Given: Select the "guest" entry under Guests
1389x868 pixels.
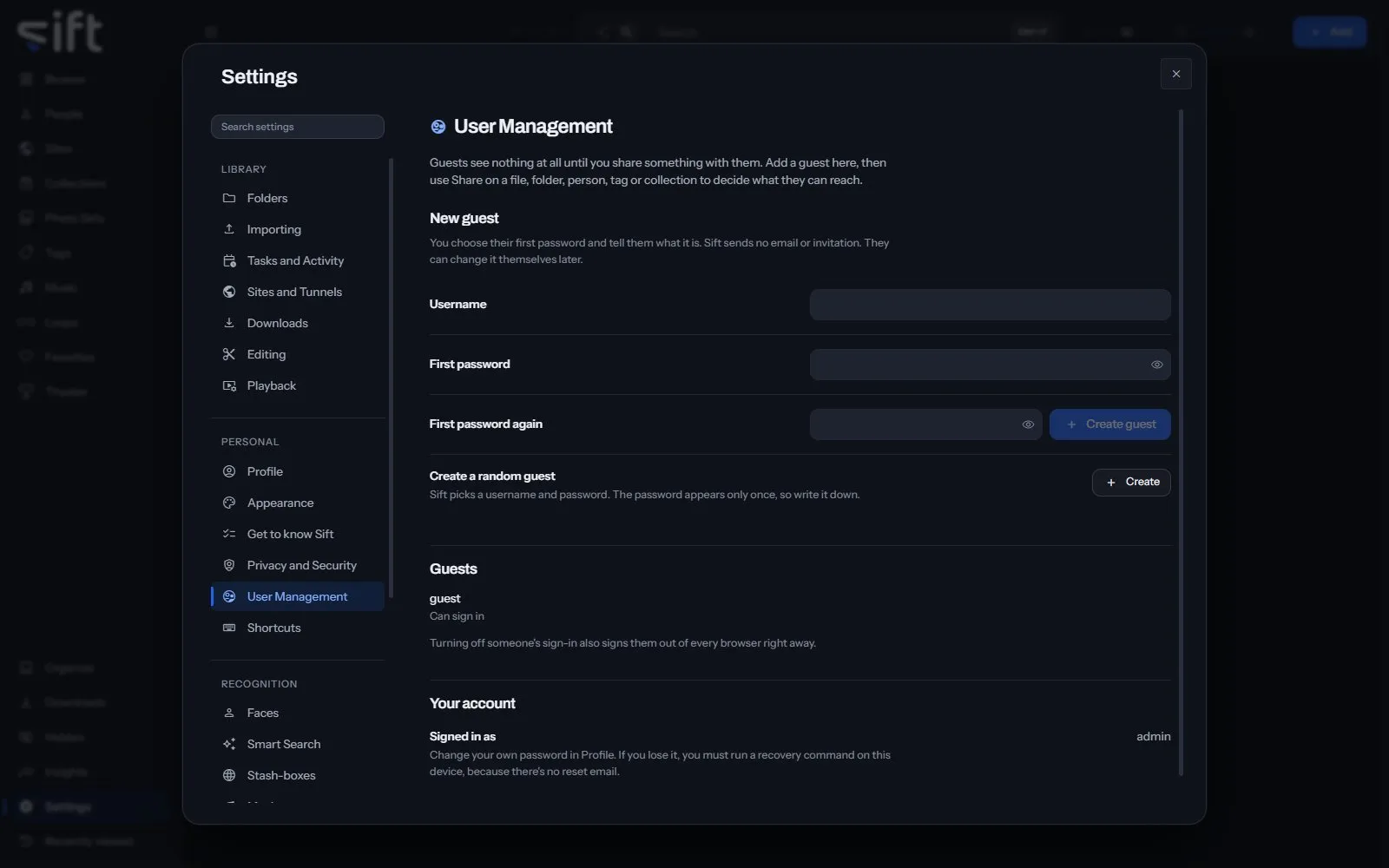Looking at the screenshot, I should tap(444, 599).
